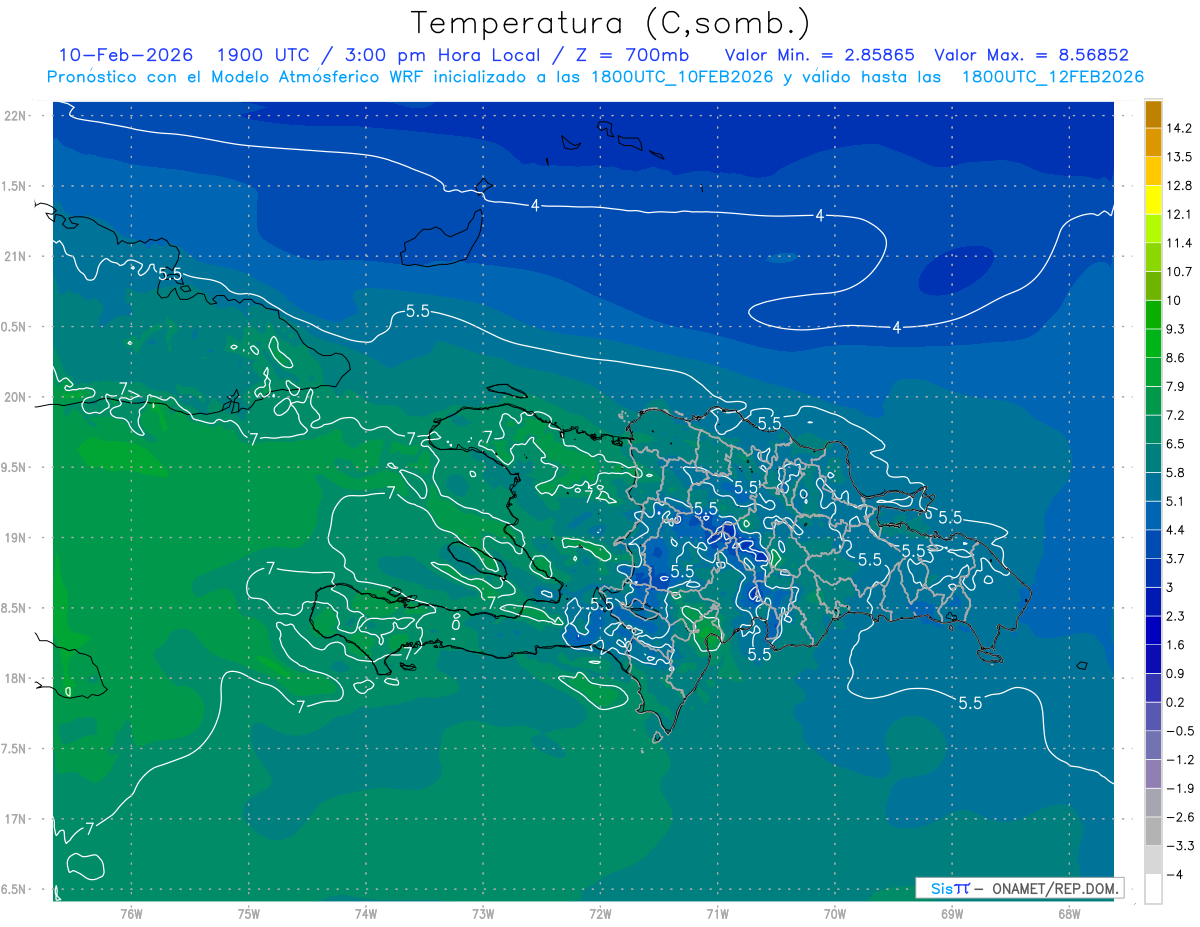Click the Valor Min. = 2.85865 readout
The width and height of the screenshot is (1200, 927).
coord(820,55)
